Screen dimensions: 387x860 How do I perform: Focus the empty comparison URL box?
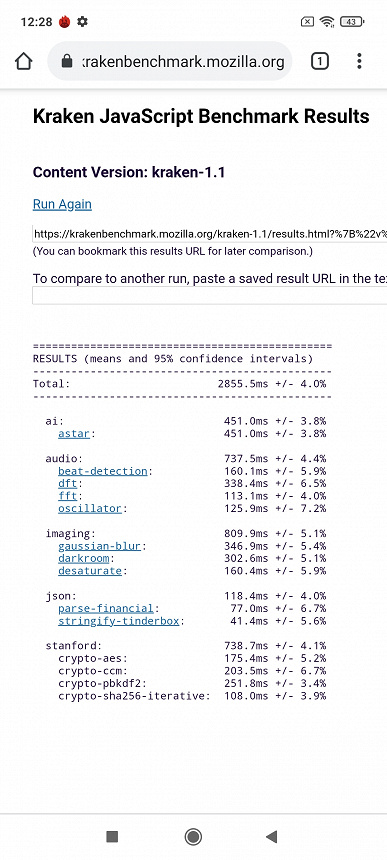coord(209,296)
